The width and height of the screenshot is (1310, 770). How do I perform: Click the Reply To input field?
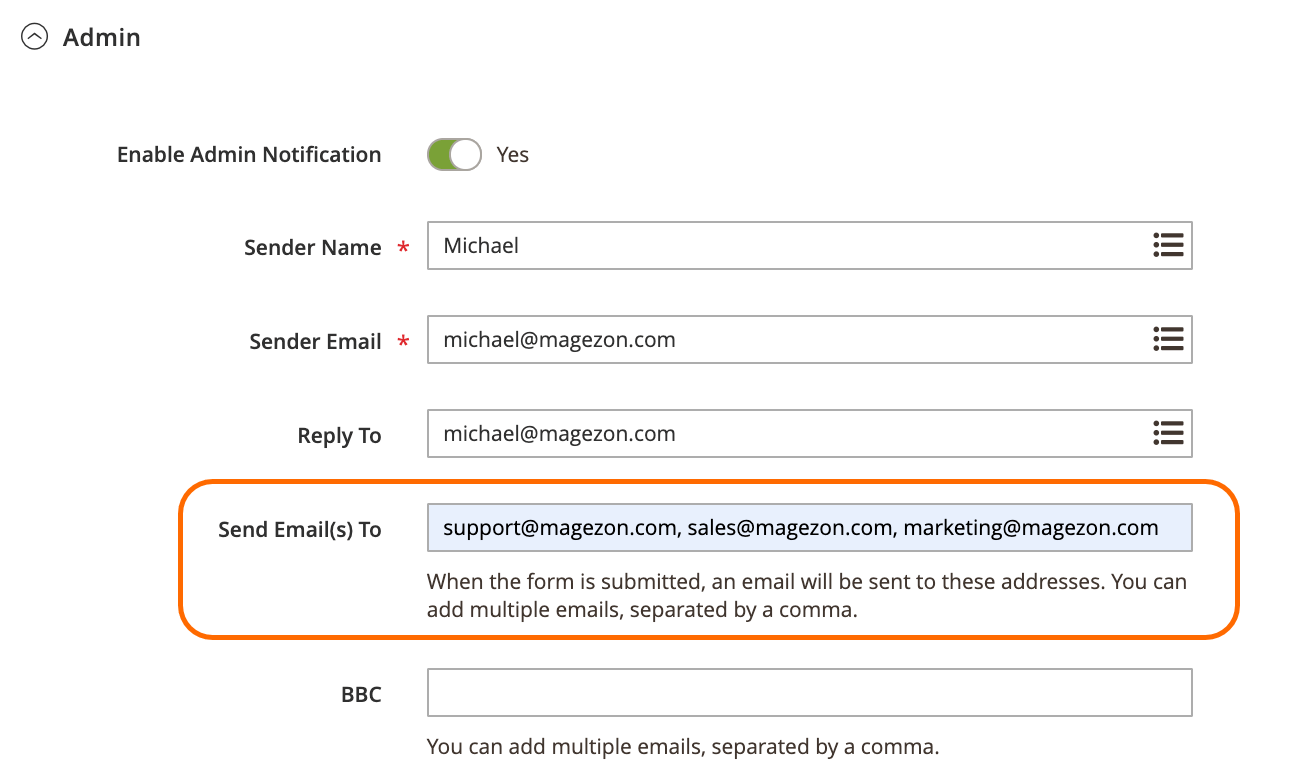coord(809,433)
